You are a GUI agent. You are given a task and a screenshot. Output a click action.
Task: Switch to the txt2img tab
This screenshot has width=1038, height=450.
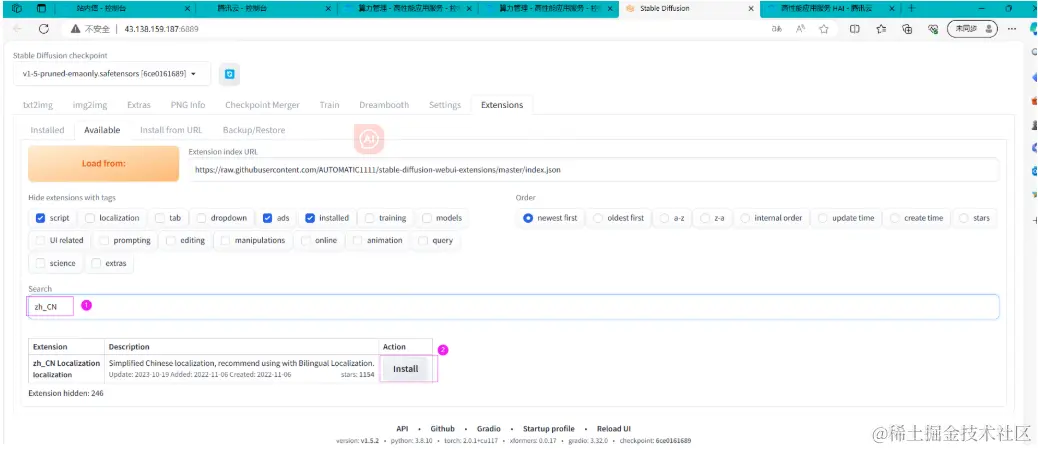tap(38, 105)
